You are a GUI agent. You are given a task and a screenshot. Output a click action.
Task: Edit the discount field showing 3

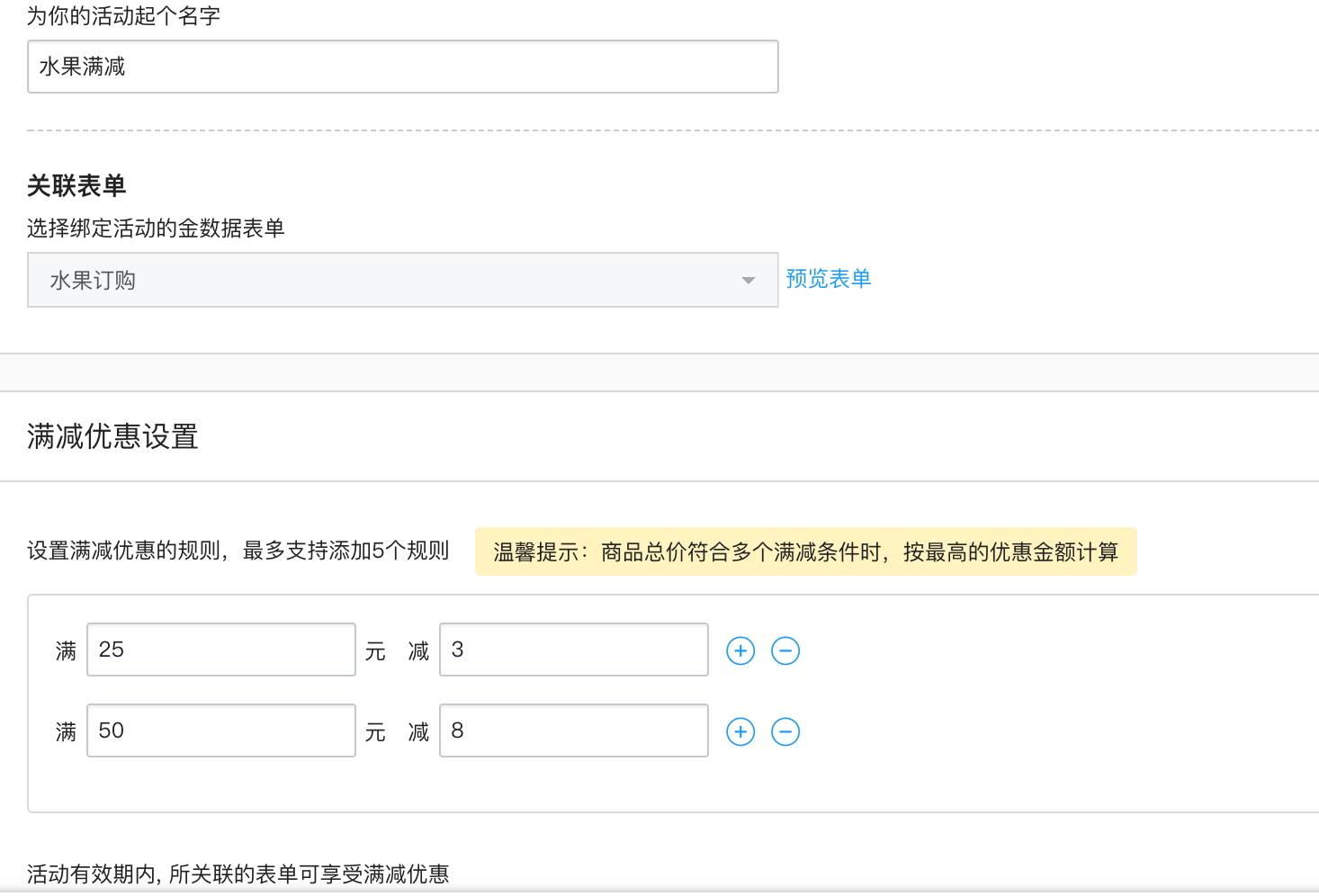tap(574, 650)
